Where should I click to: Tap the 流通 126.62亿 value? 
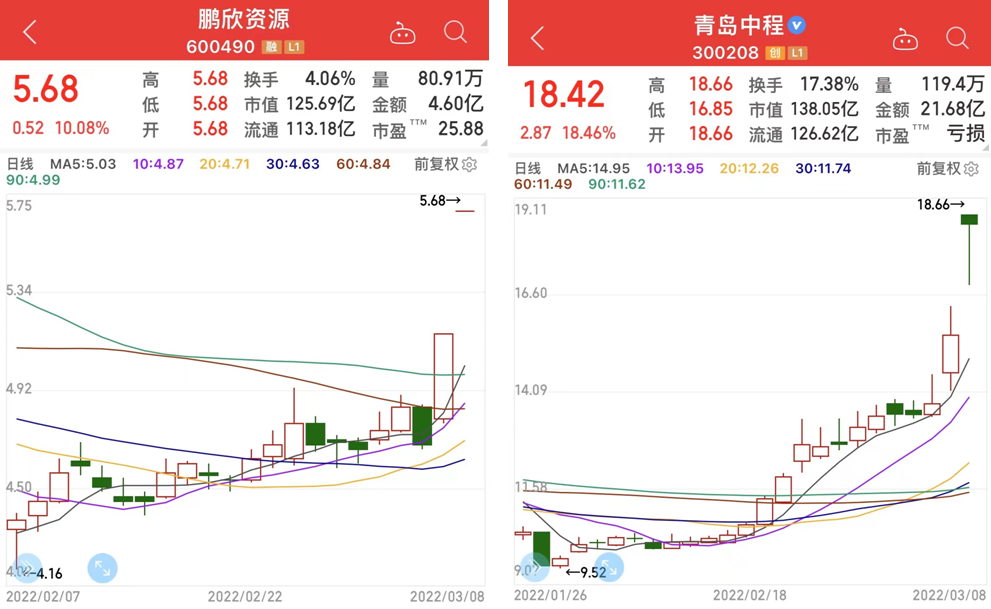coord(825,135)
